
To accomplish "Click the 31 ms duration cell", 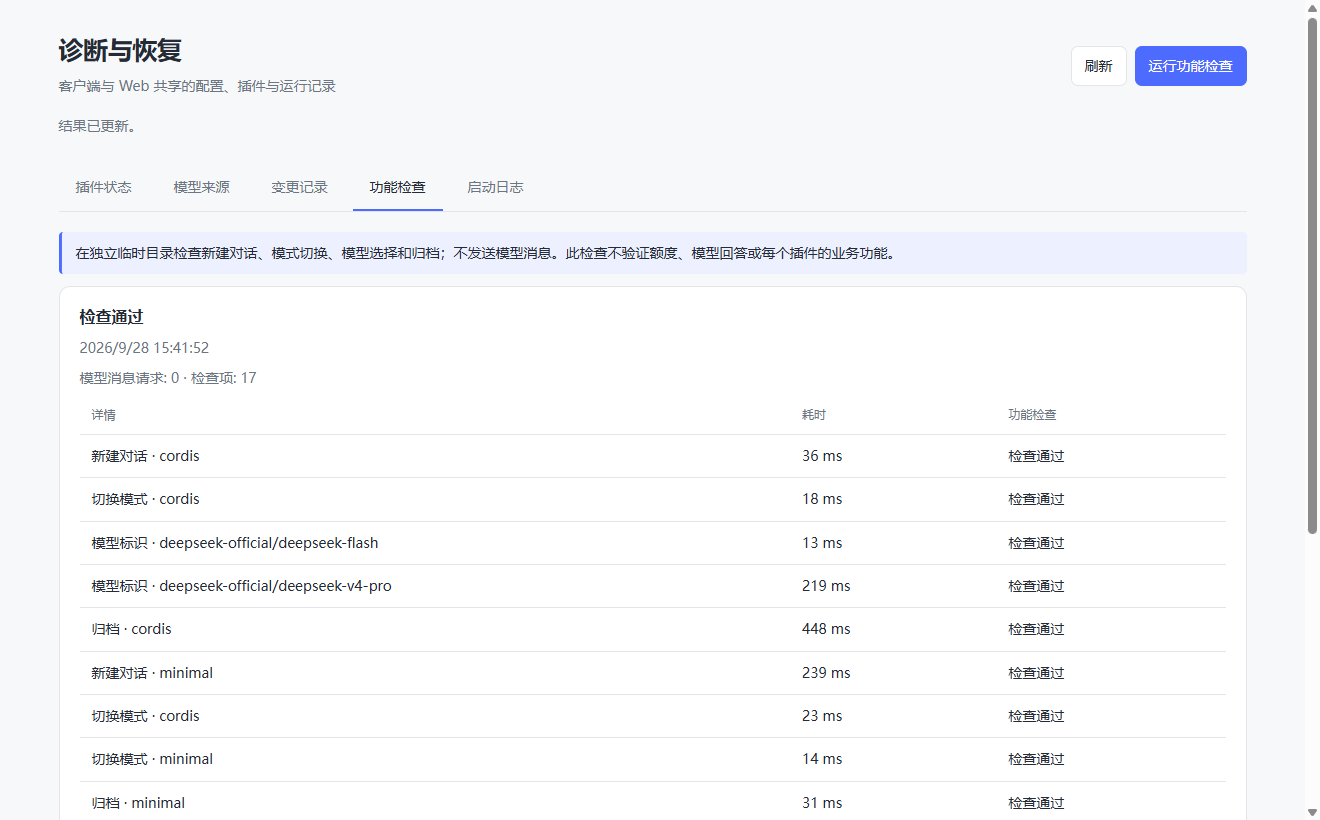I will coord(822,803).
